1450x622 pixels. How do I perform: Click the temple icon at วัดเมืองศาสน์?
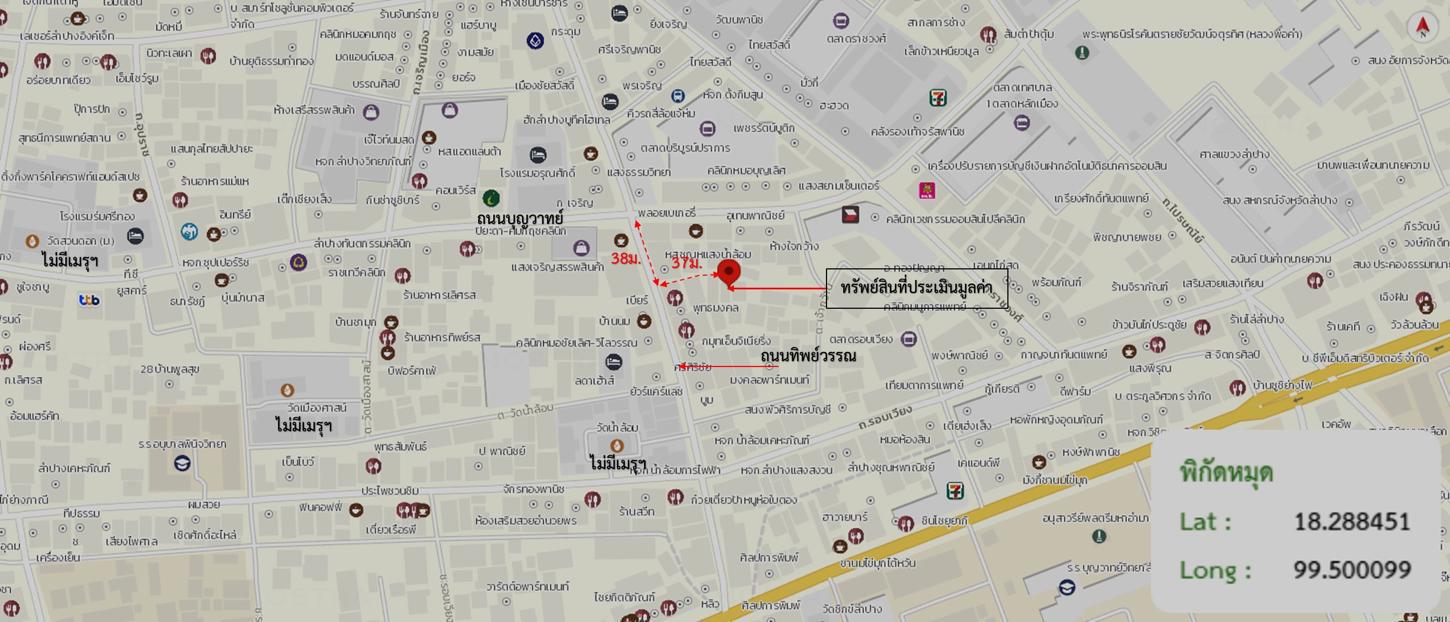[287, 390]
